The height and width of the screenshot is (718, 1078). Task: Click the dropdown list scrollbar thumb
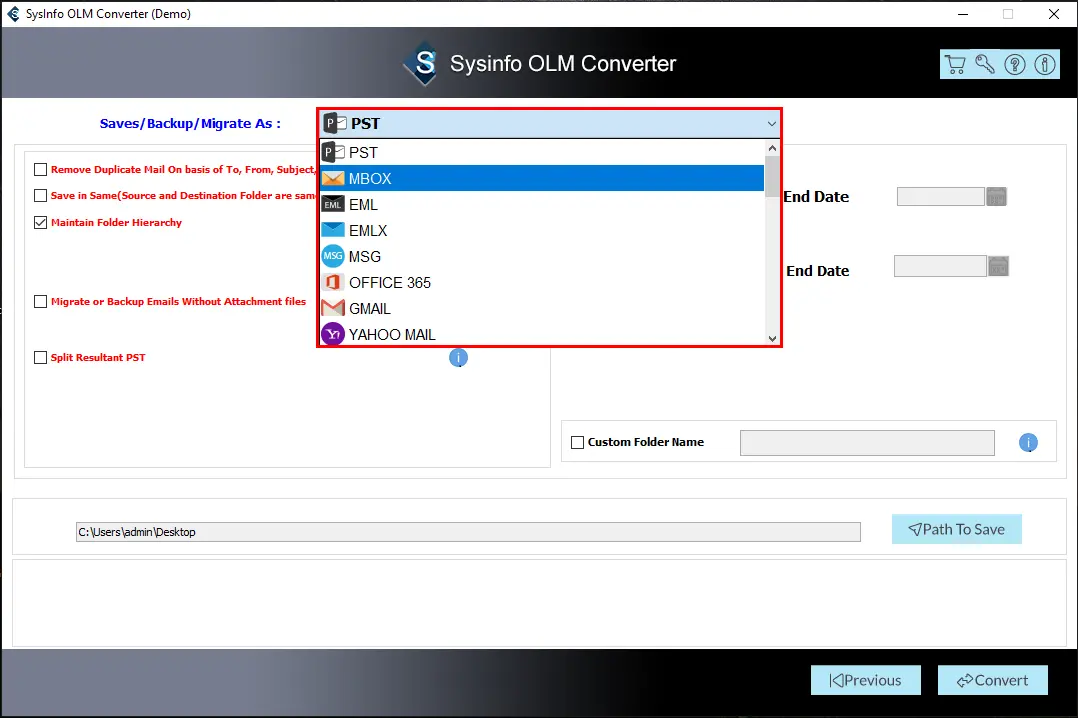click(x=772, y=177)
